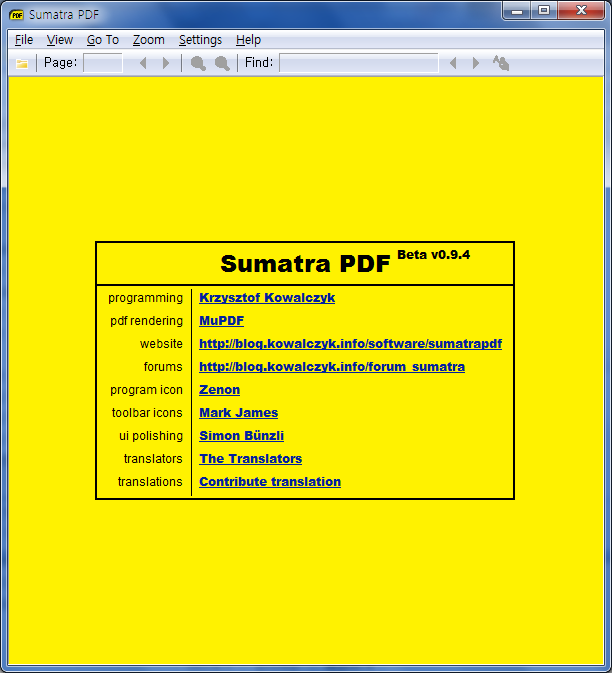The height and width of the screenshot is (673, 612).
Task: Open The Translators link
Action: coord(251,459)
